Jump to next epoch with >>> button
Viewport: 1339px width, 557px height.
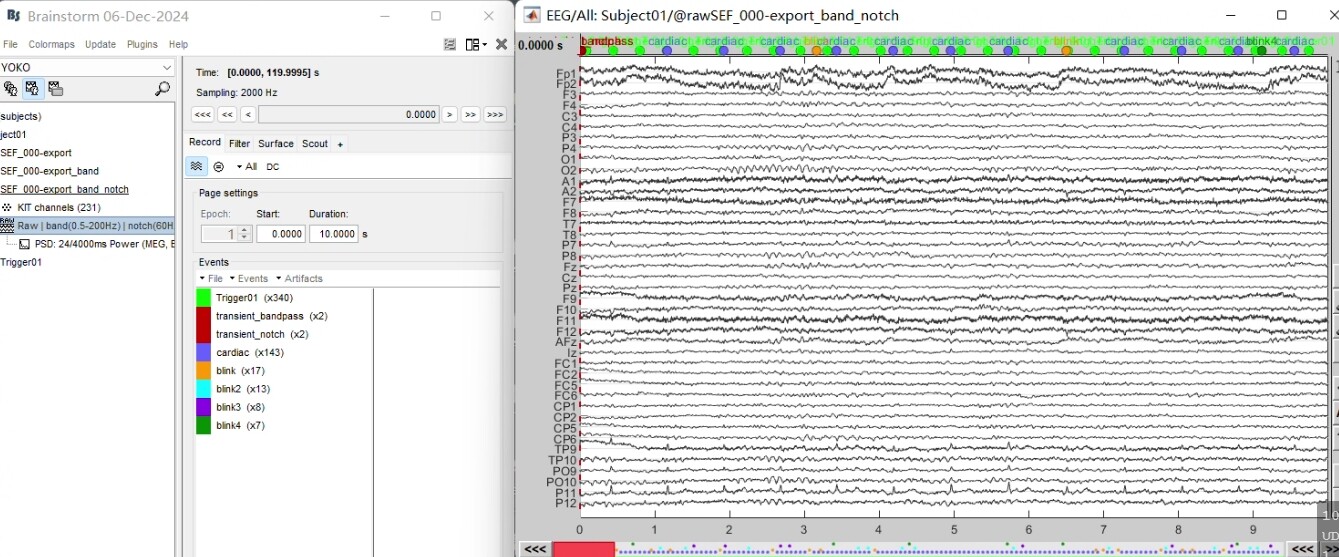tap(495, 115)
